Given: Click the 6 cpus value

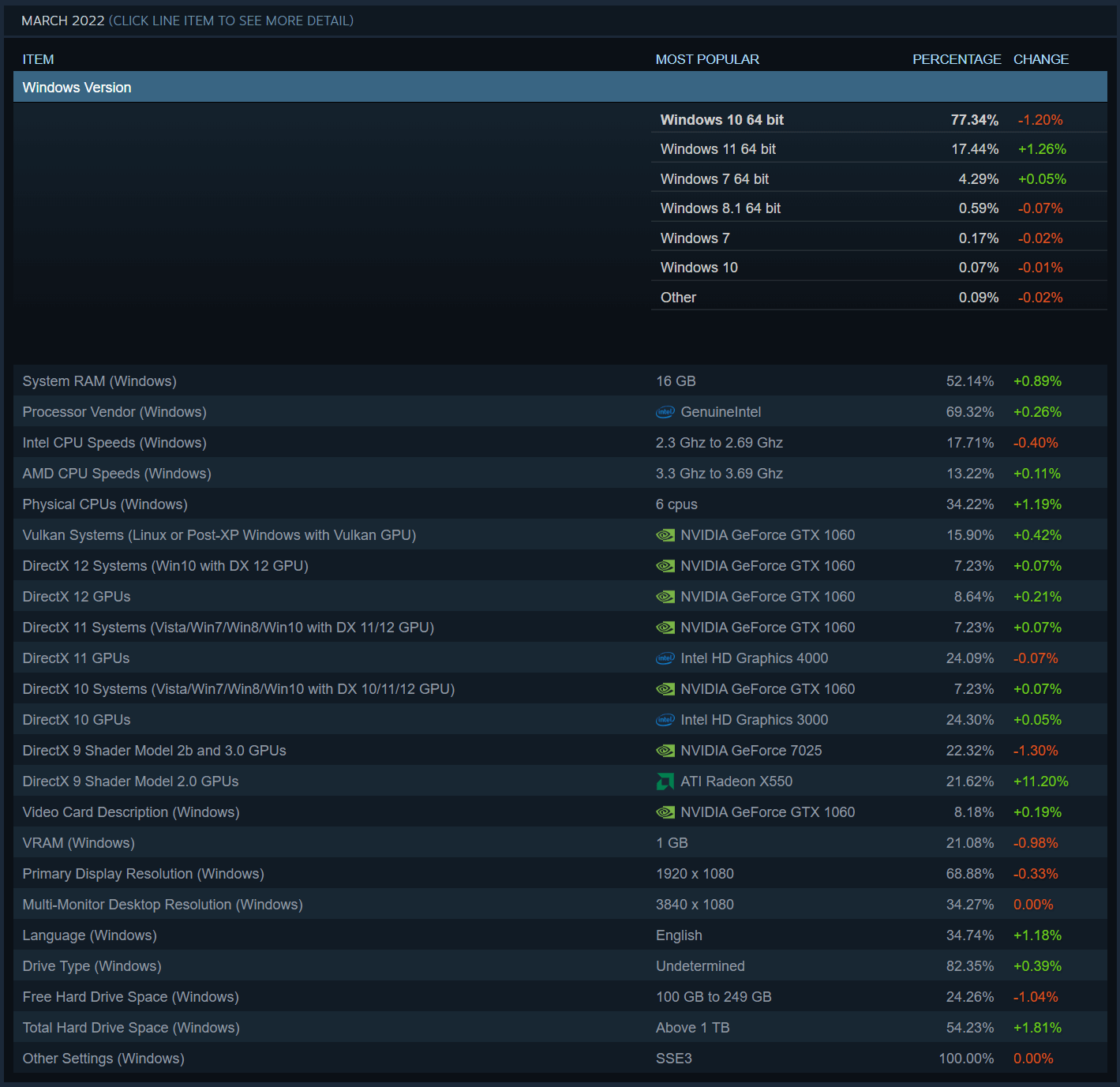Looking at the screenshot, I should point(676,504).
